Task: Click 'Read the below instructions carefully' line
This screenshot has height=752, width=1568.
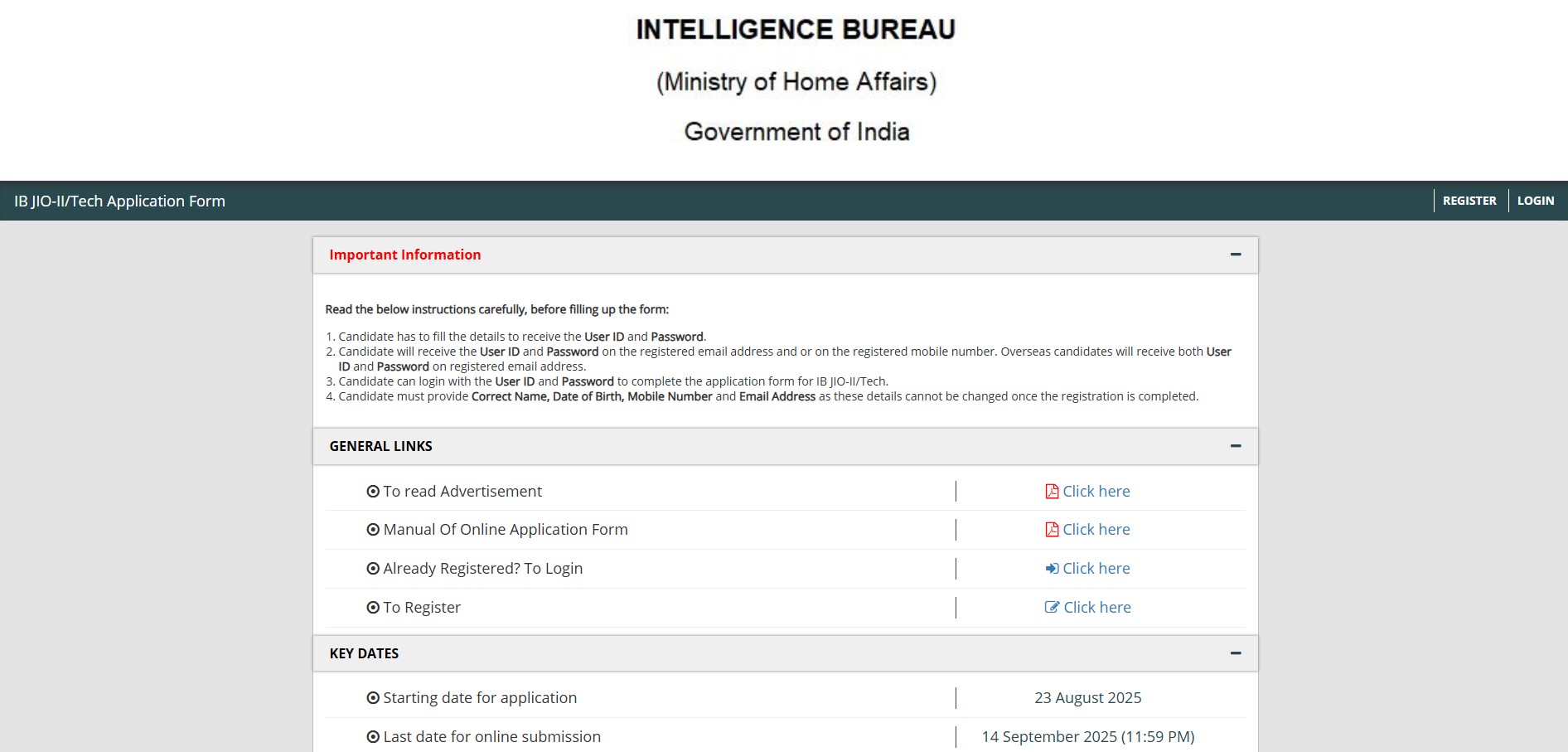Action: point(497,309)
